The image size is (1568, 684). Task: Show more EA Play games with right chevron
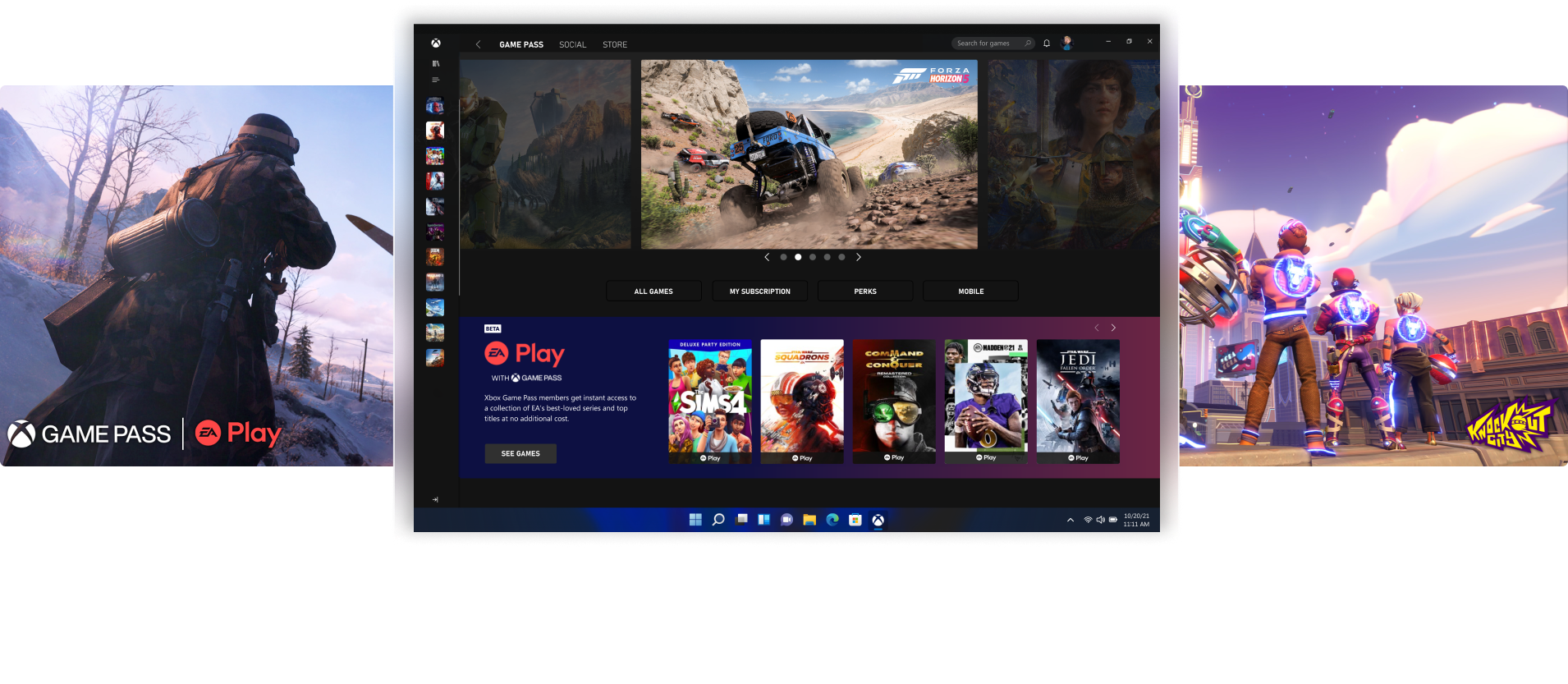[1113, 328]
